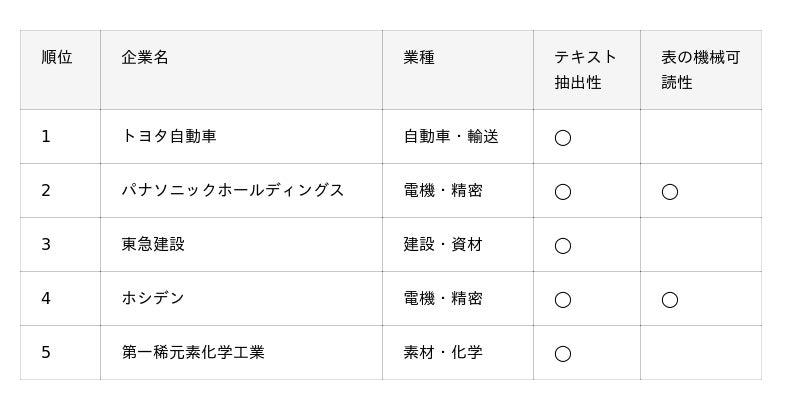Select パナソニックホールディングス's 表の機械可読性 circle mark
The height and width of the screenshot is (410, 800).
click(x=670, y=191)
